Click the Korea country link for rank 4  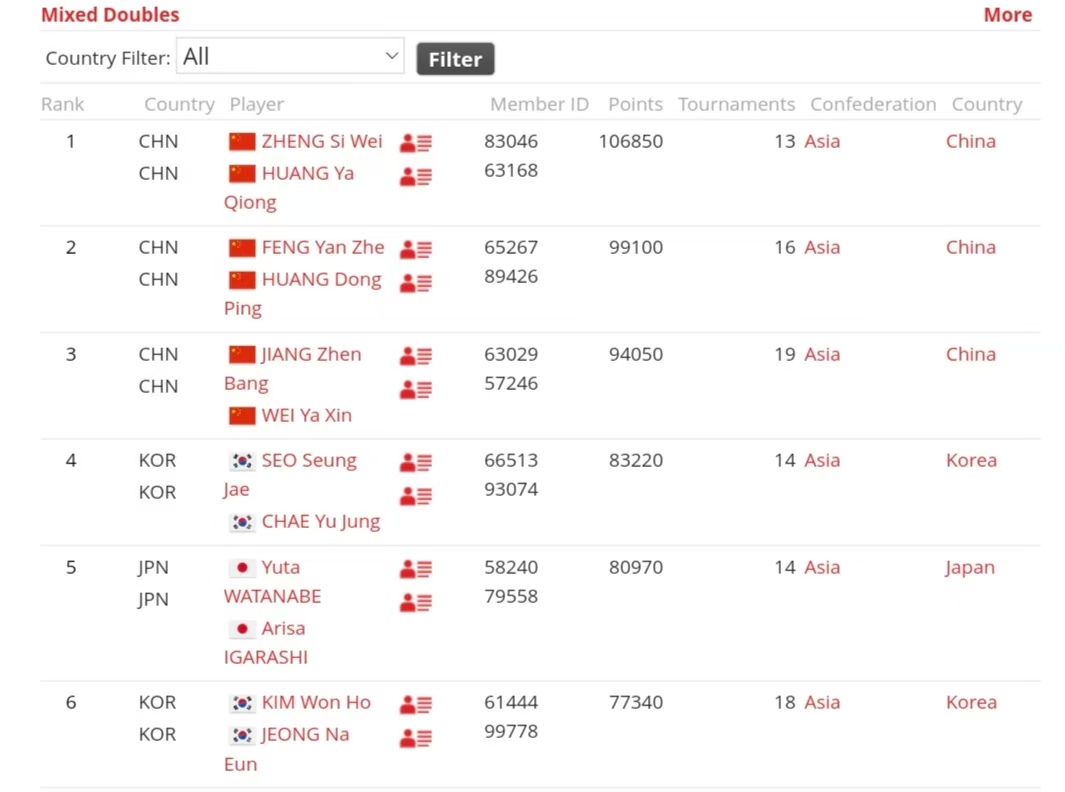pos(971,460)
